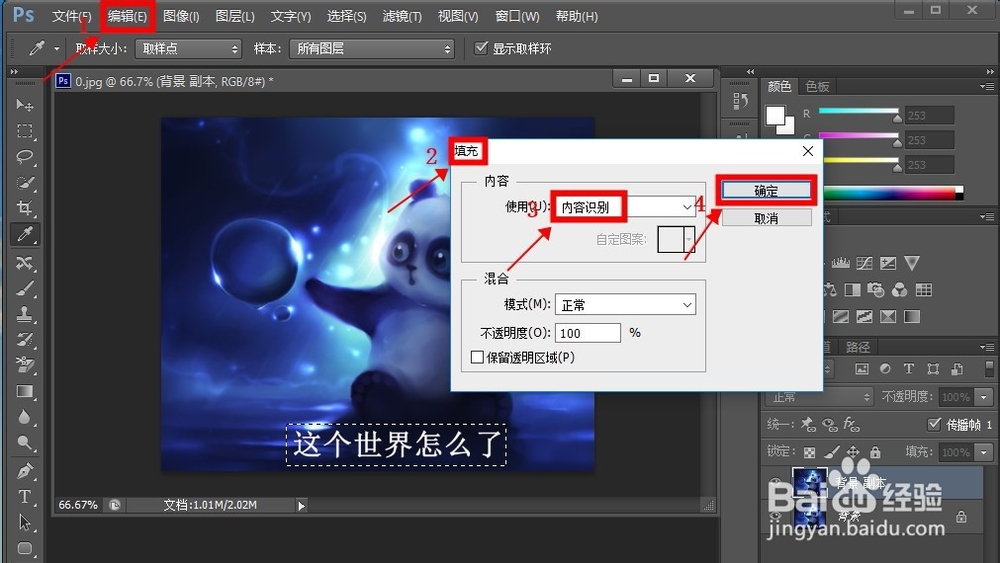Select the Lasso tool
Viewport: 1000px width, 563px height.
tap(25, 156)
